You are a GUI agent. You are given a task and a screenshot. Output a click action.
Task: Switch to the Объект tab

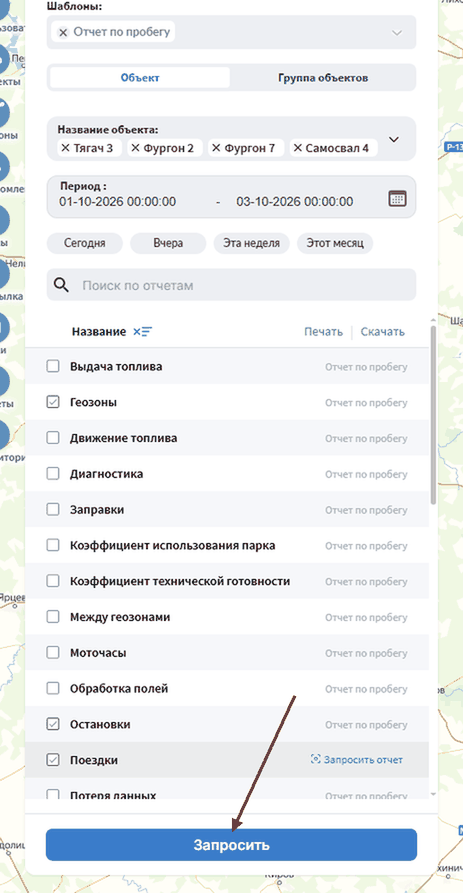pos(140,78)
